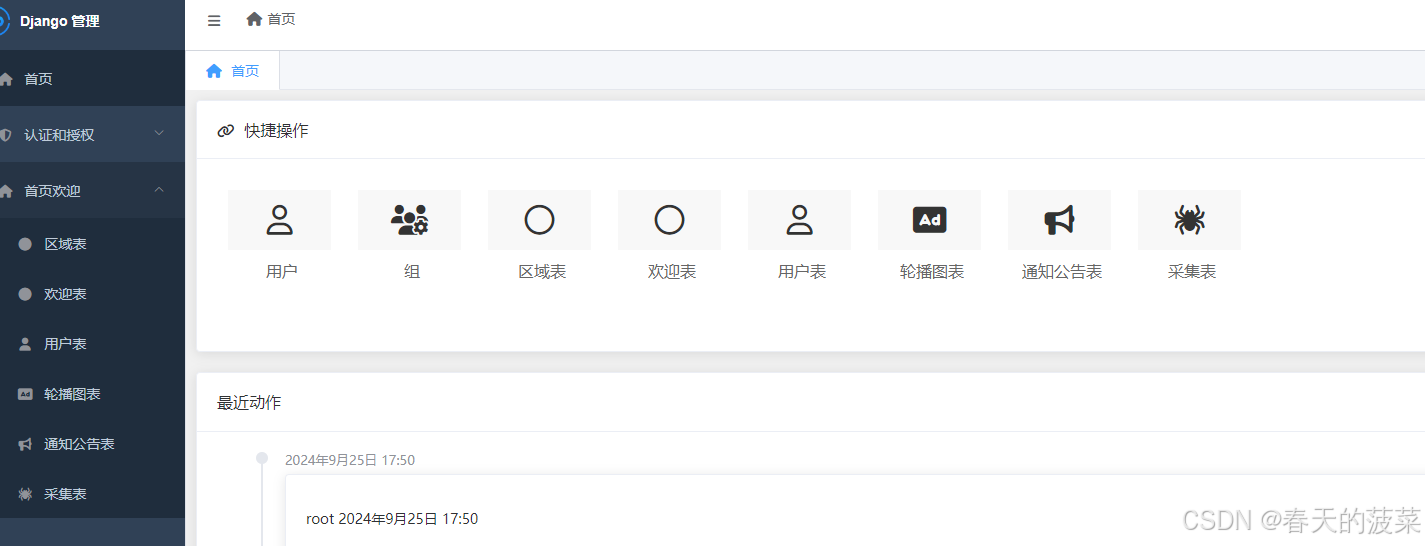The height and width of the screenshot is (546, 1425).
Task: Open the 认证和授权 sidebar menu
Action: pyautogui.click(x=92, y=135)
